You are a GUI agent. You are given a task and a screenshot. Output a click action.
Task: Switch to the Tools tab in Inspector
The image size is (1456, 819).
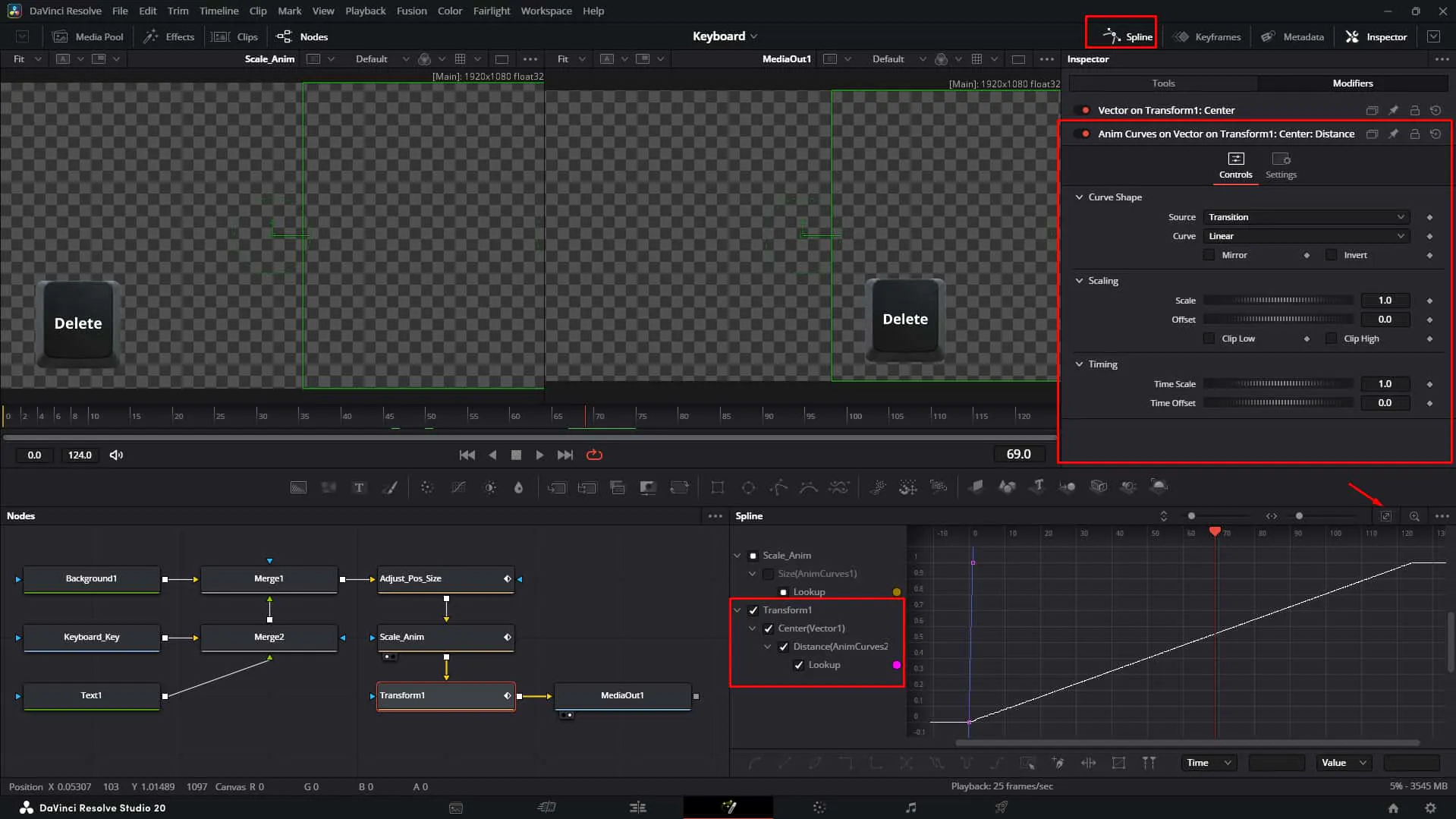tap(1162, 83)
